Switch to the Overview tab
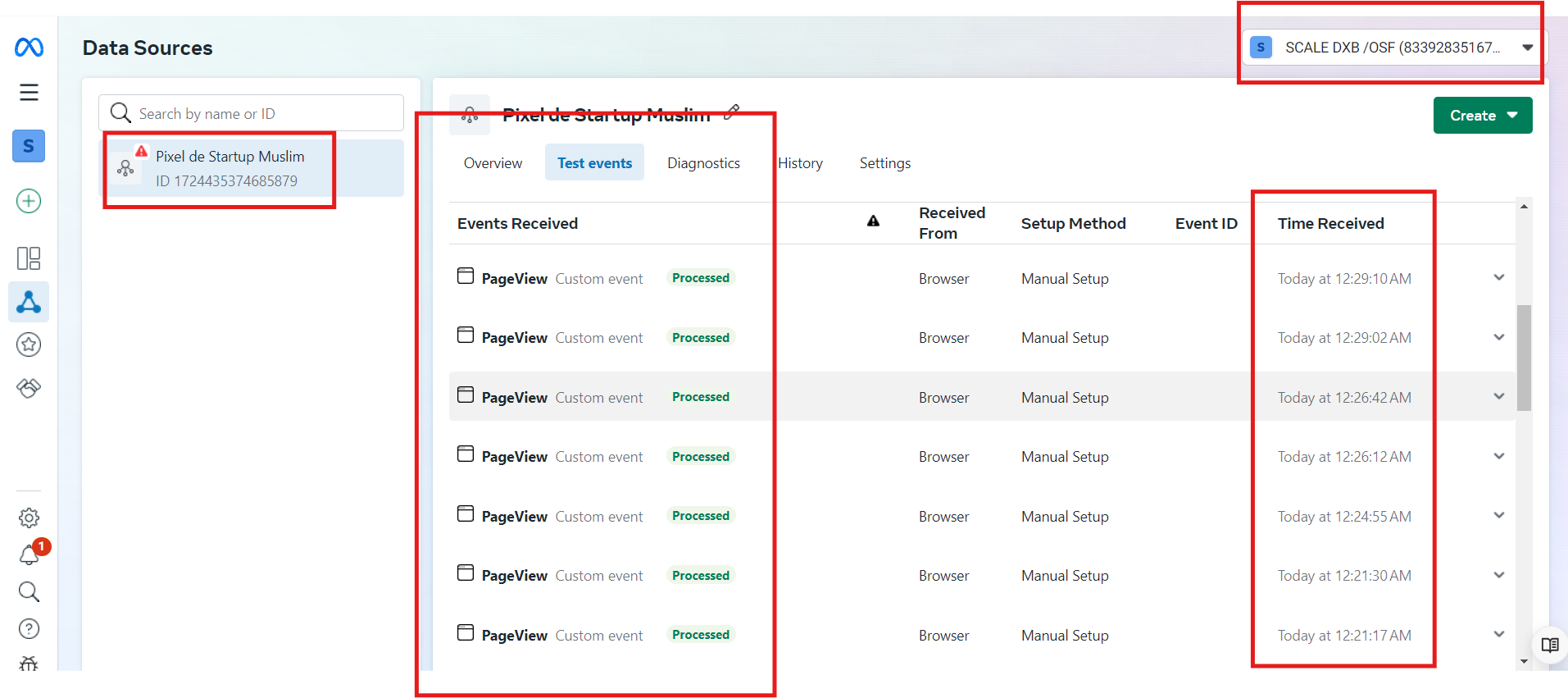The width and height of the screenshot is (1568, 698). coord(493,163)
